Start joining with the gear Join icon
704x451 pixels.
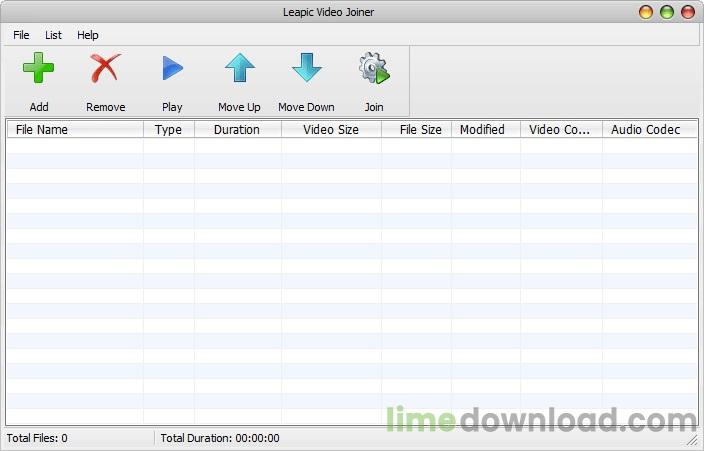[374, 68]
